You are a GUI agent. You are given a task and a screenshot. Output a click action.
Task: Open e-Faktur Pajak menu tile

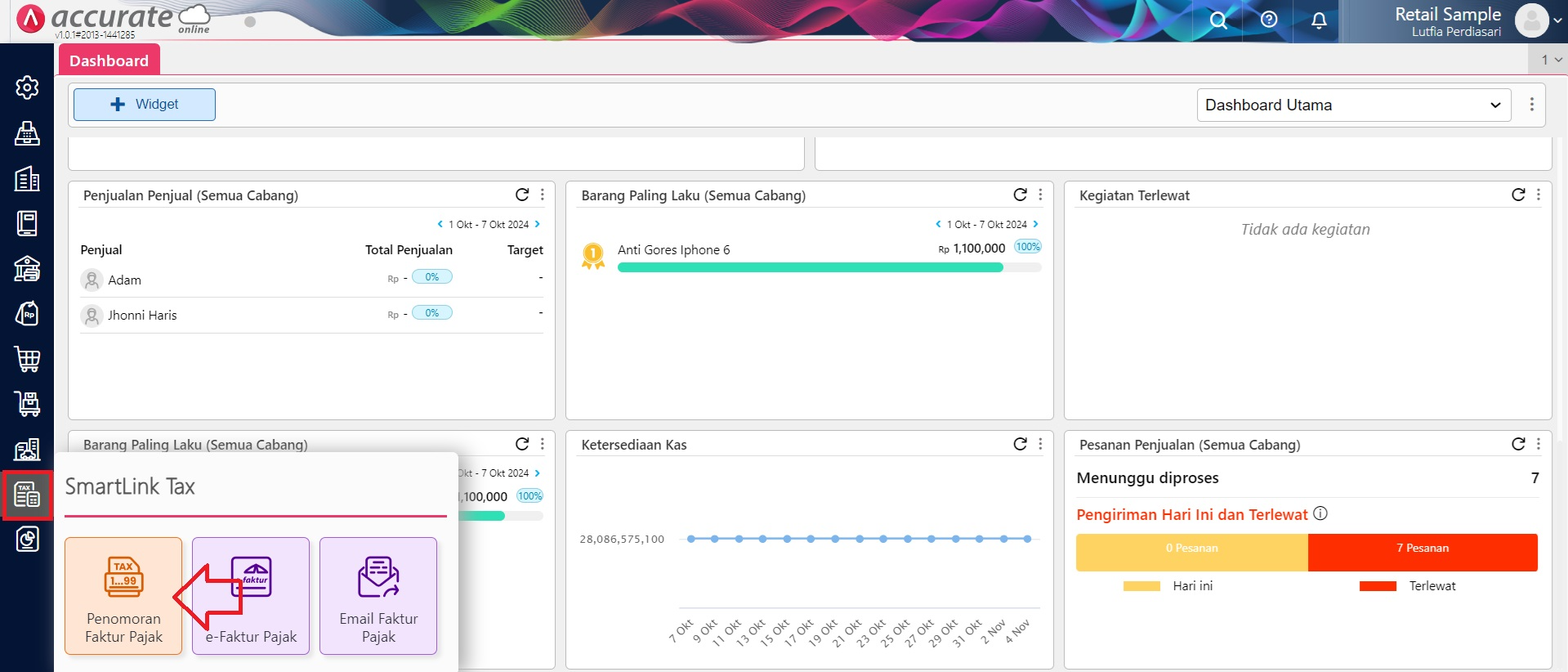point(251,595)
